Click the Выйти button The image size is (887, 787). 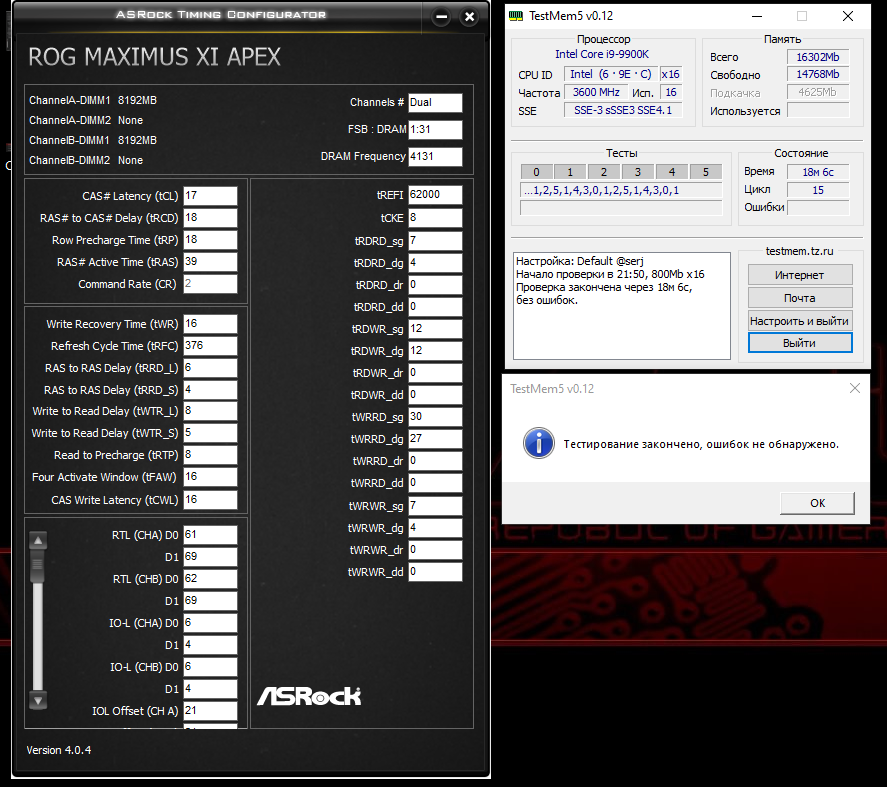point(799,343)
